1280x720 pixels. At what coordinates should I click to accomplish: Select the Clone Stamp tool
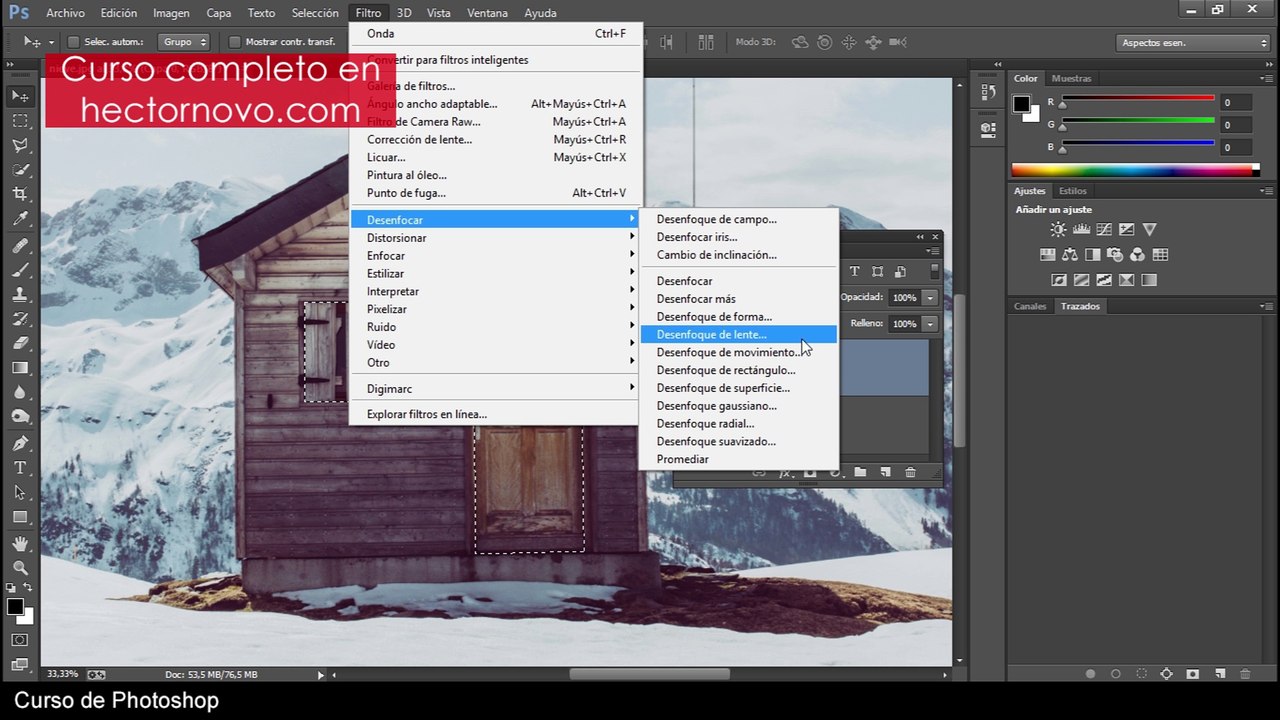pyautogui.click(x=20, y=295)
